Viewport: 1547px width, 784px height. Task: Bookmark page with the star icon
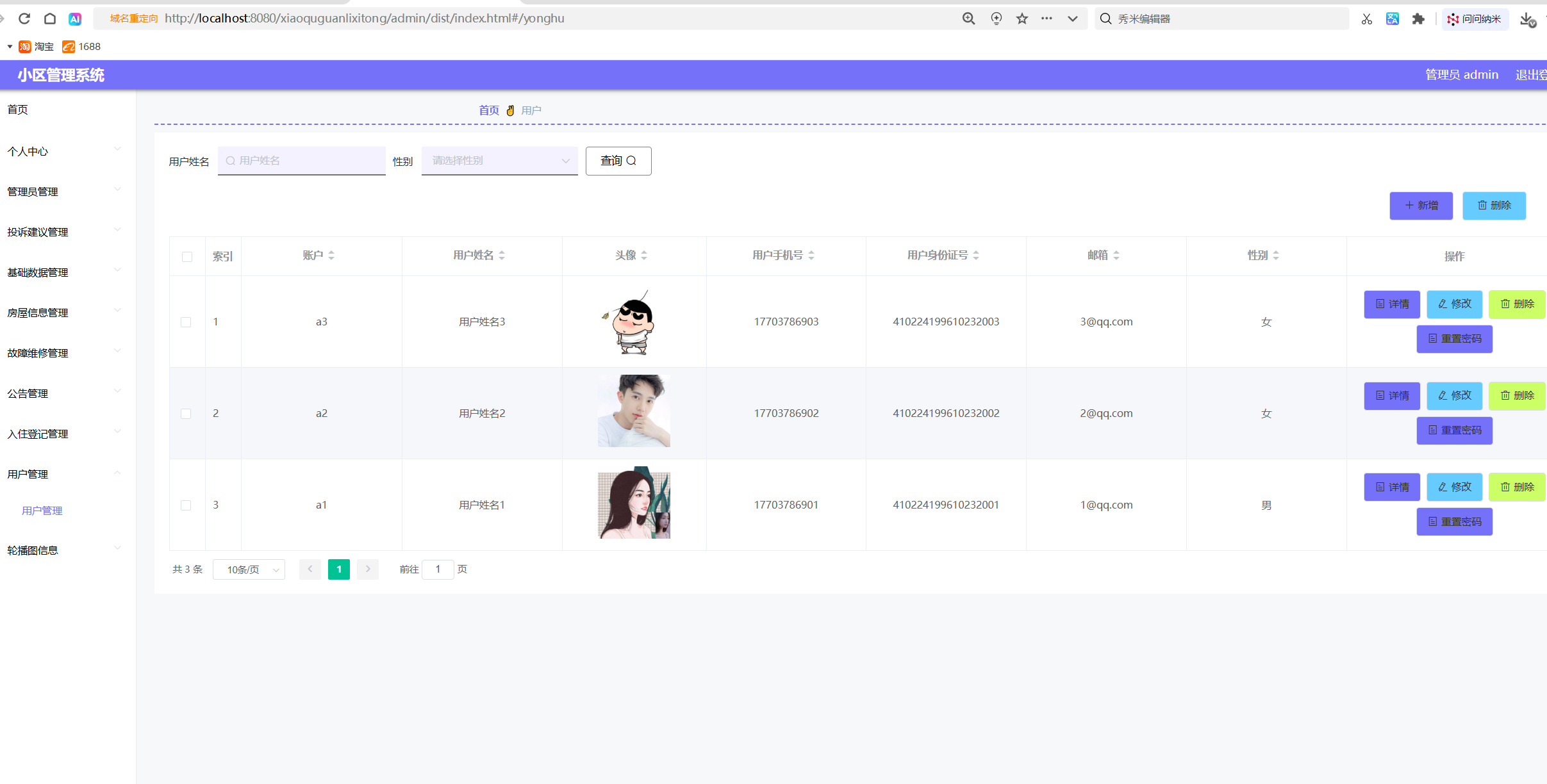[1022, 19]
